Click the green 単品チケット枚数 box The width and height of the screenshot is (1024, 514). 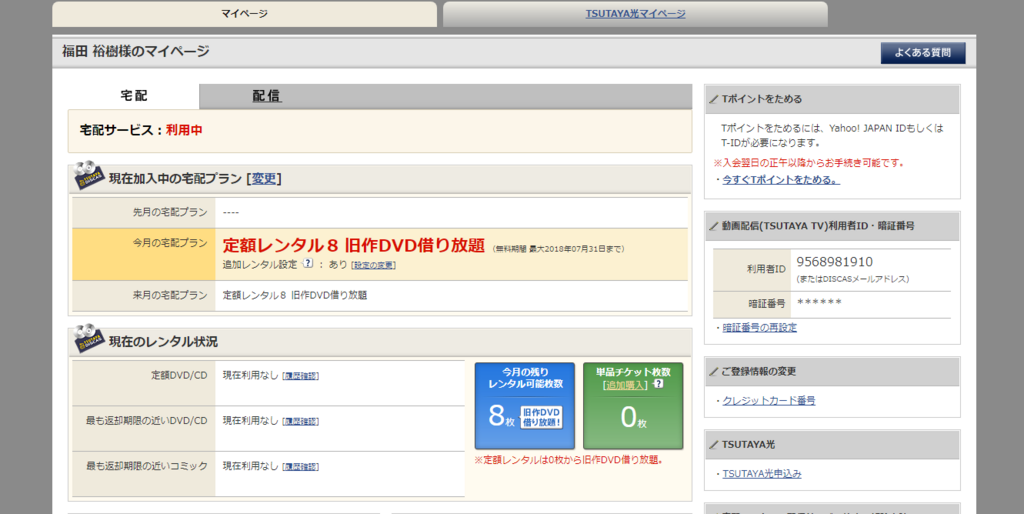point(633,406)
